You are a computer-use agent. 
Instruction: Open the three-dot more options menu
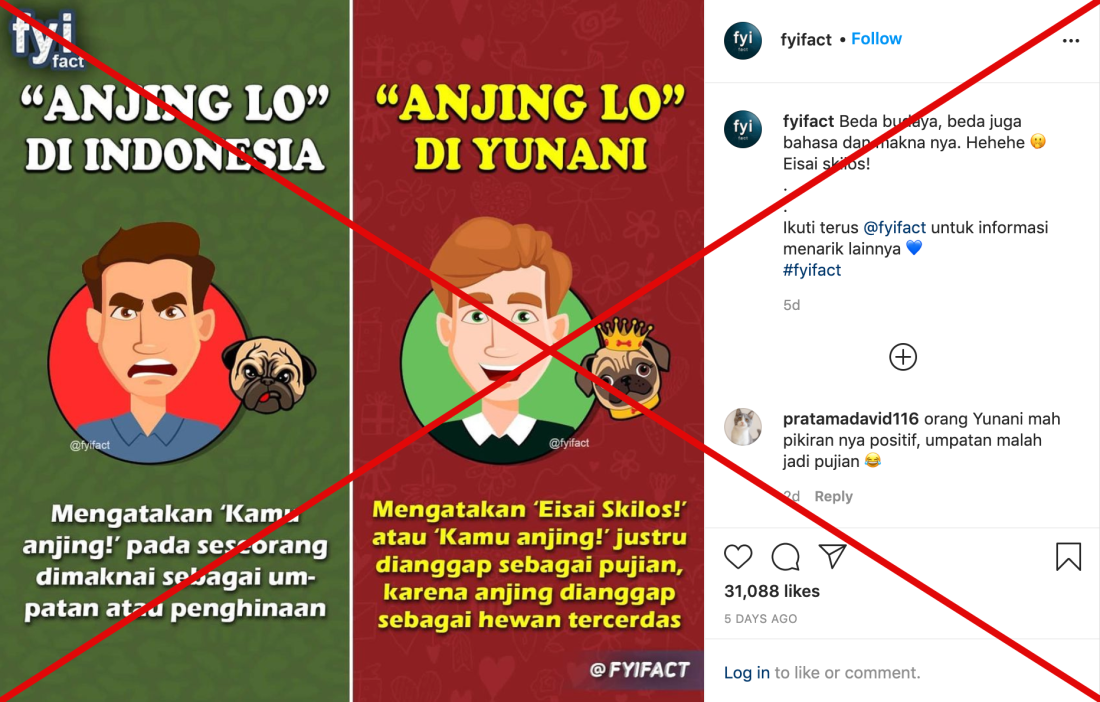coord(1071,41)
